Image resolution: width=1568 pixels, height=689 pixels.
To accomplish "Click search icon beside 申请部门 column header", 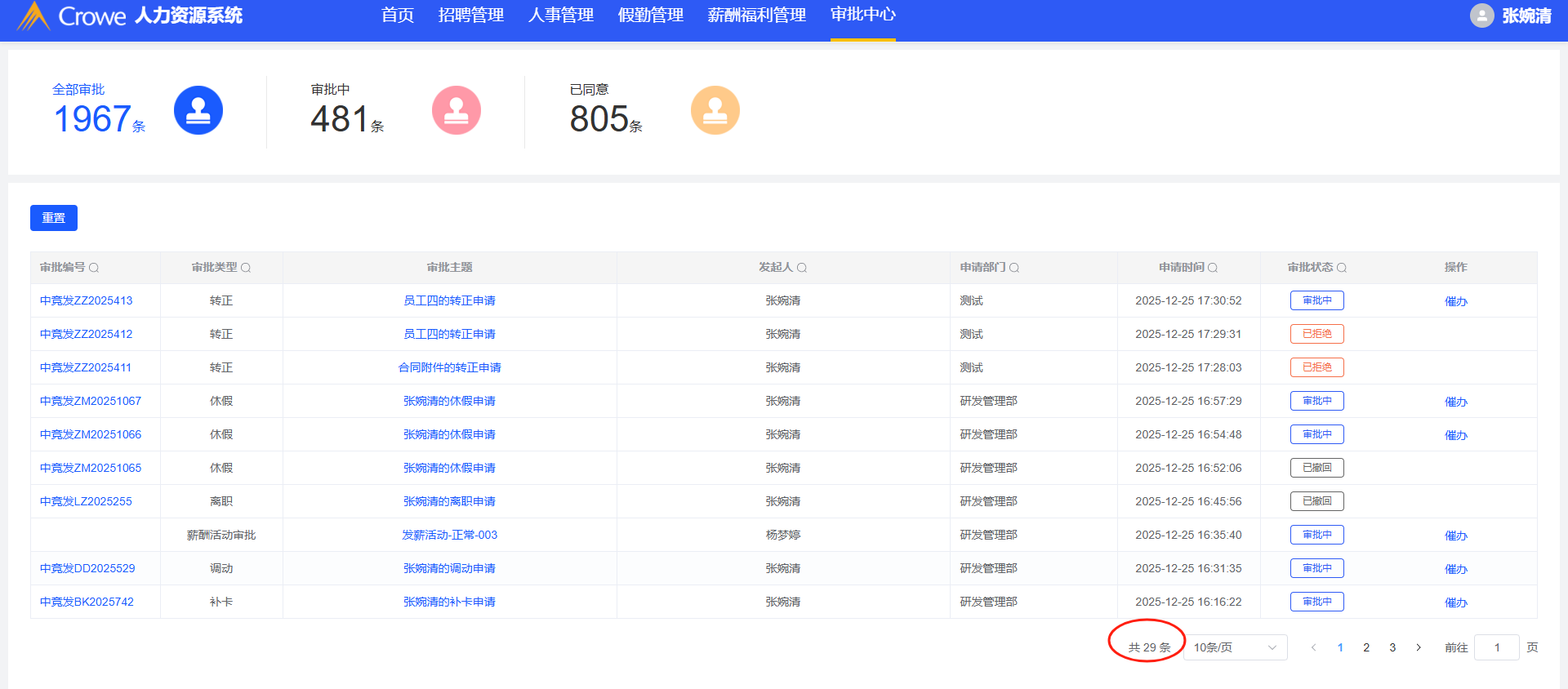I will coord(1014,268).
